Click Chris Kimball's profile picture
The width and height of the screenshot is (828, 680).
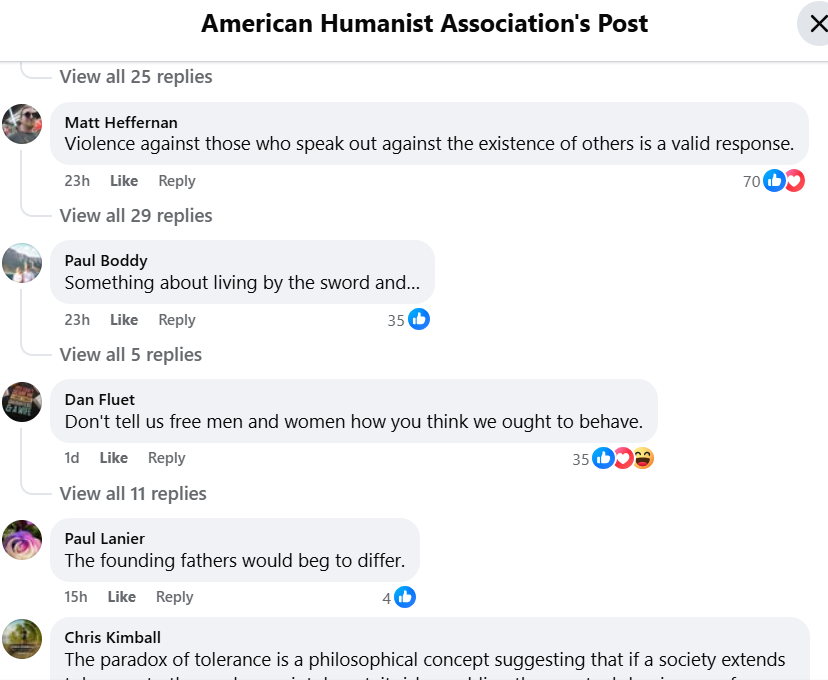click(x=22, y=639)
